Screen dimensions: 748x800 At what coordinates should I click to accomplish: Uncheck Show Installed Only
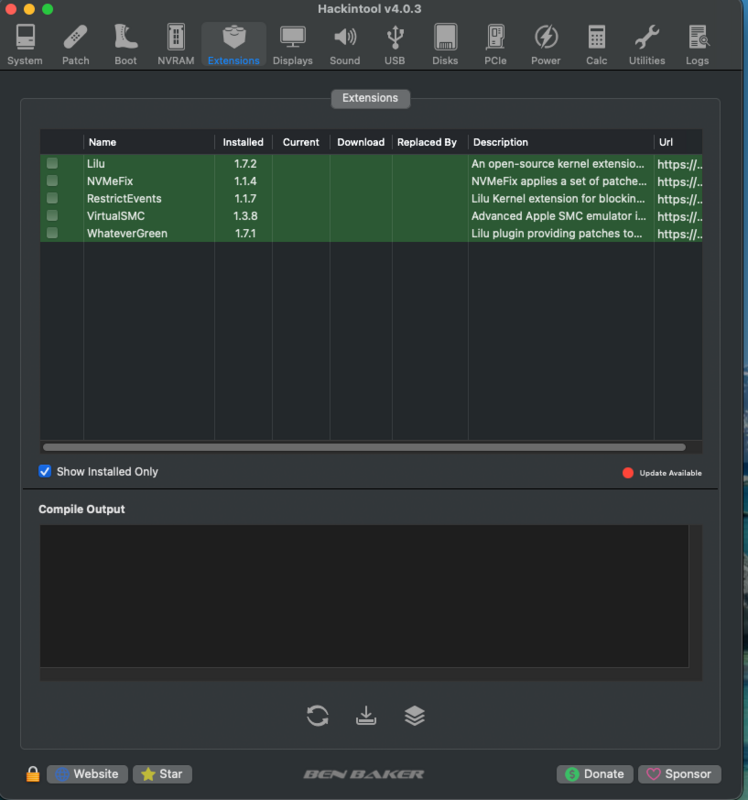pyautogui.click(x=45, y=471)
